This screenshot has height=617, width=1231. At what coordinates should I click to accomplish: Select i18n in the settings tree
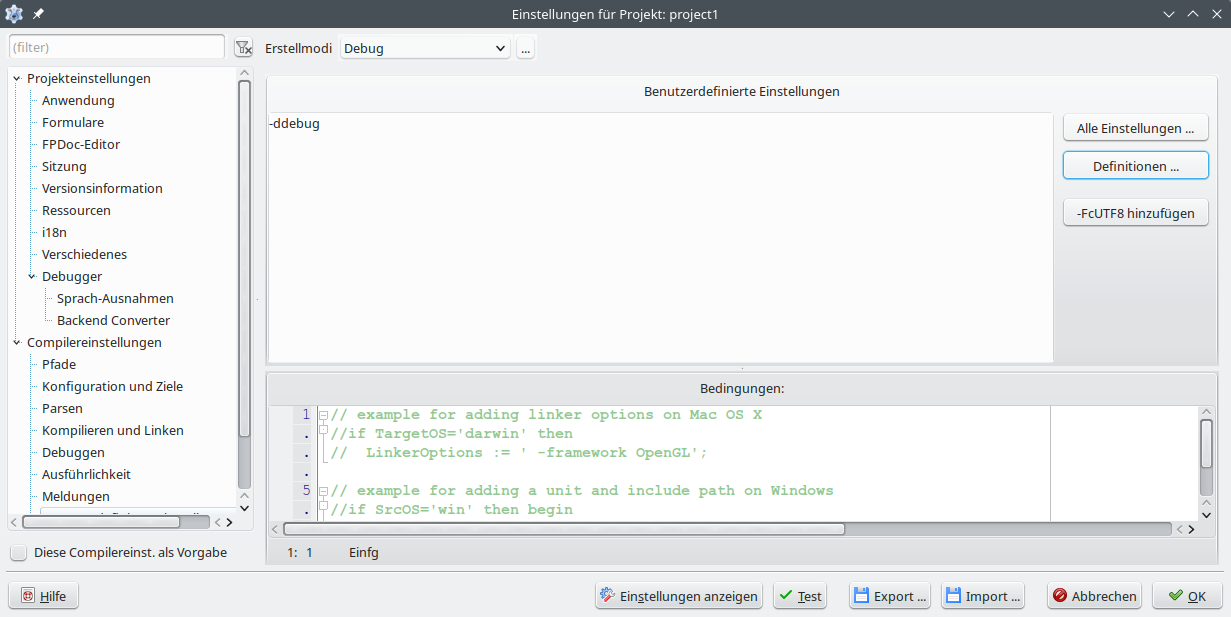(x=54, y=232)
